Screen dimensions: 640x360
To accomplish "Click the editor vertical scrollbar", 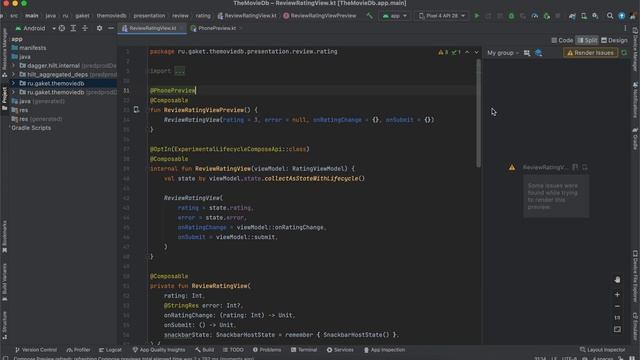I will [x=478, y=113].
